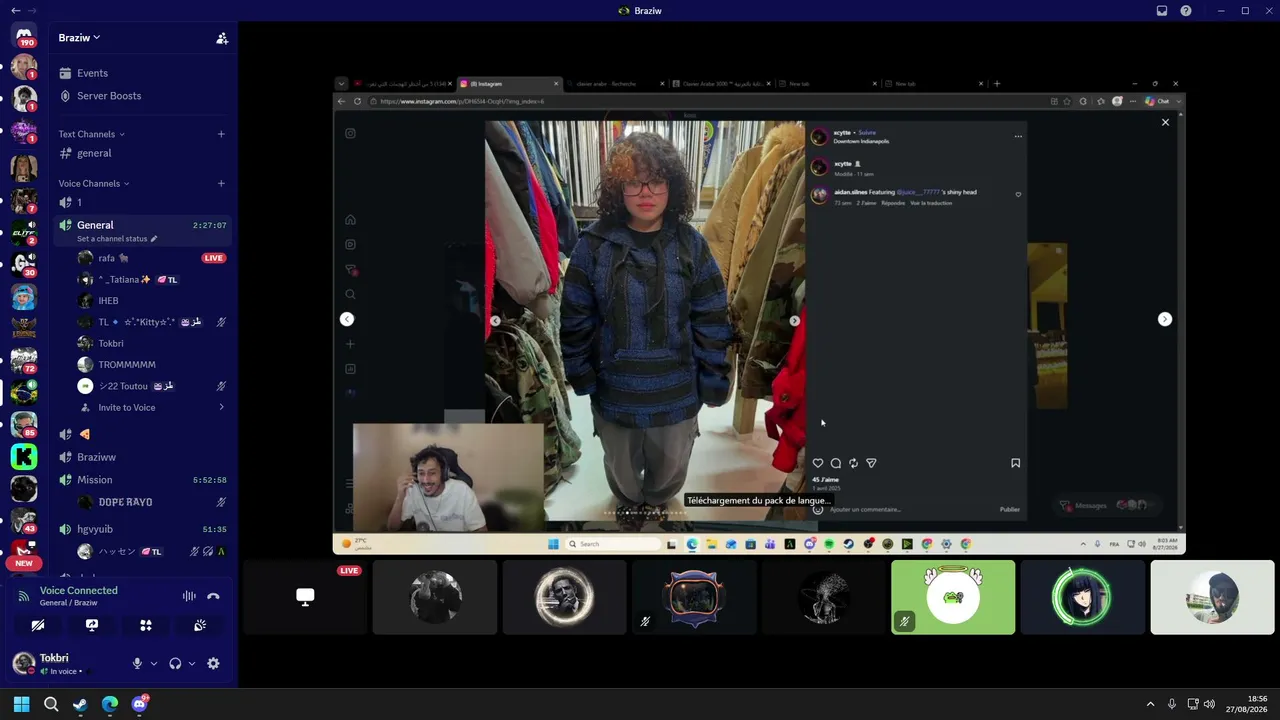
Task: Launch an Activity
Action: tap(146, 625)
